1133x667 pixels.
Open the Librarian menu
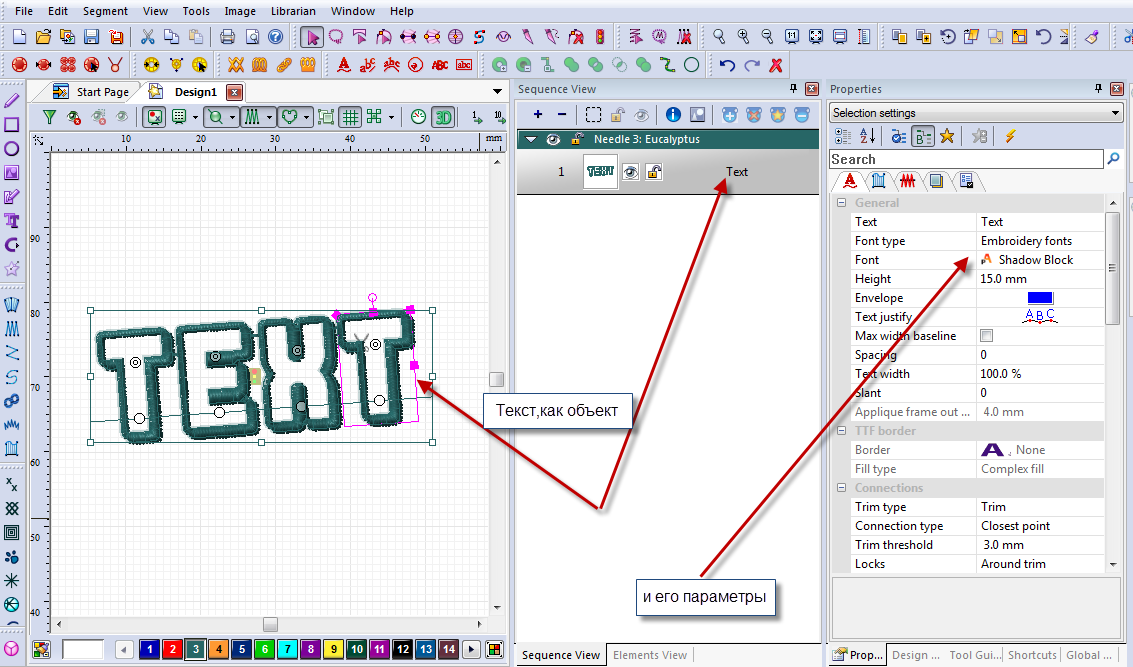click(x=293, y=11)
